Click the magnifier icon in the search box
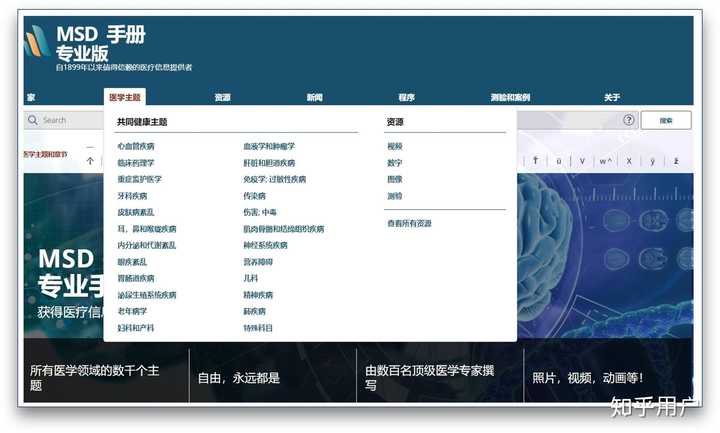 [x=33, y=120]
